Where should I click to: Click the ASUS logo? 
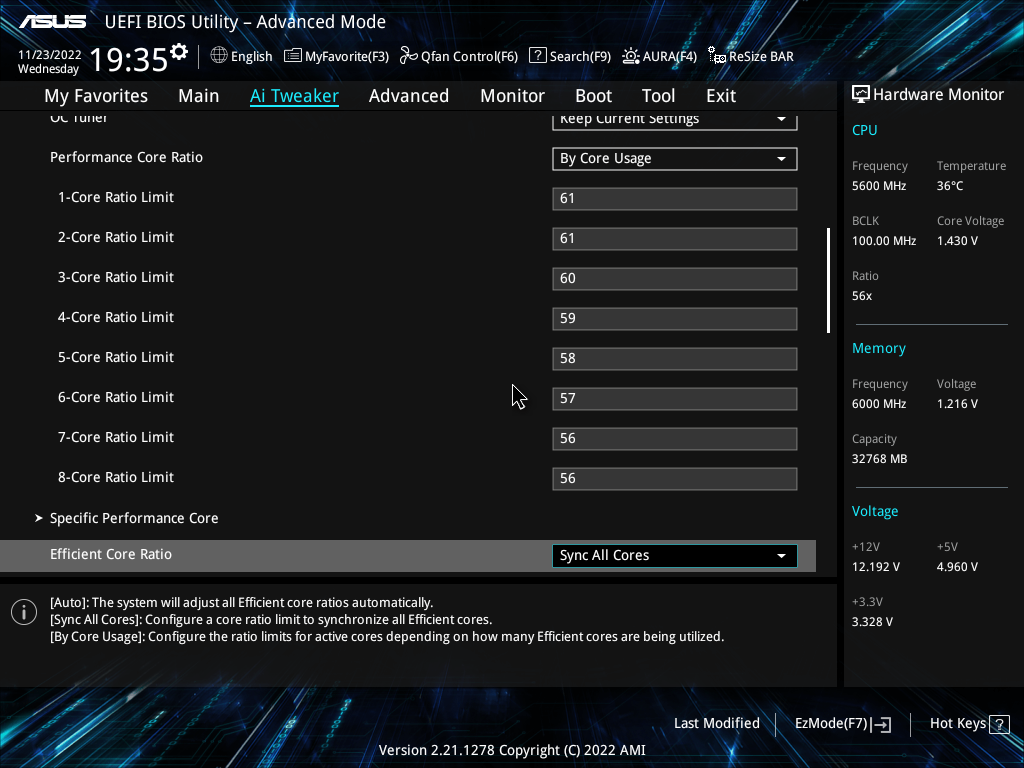53,22
